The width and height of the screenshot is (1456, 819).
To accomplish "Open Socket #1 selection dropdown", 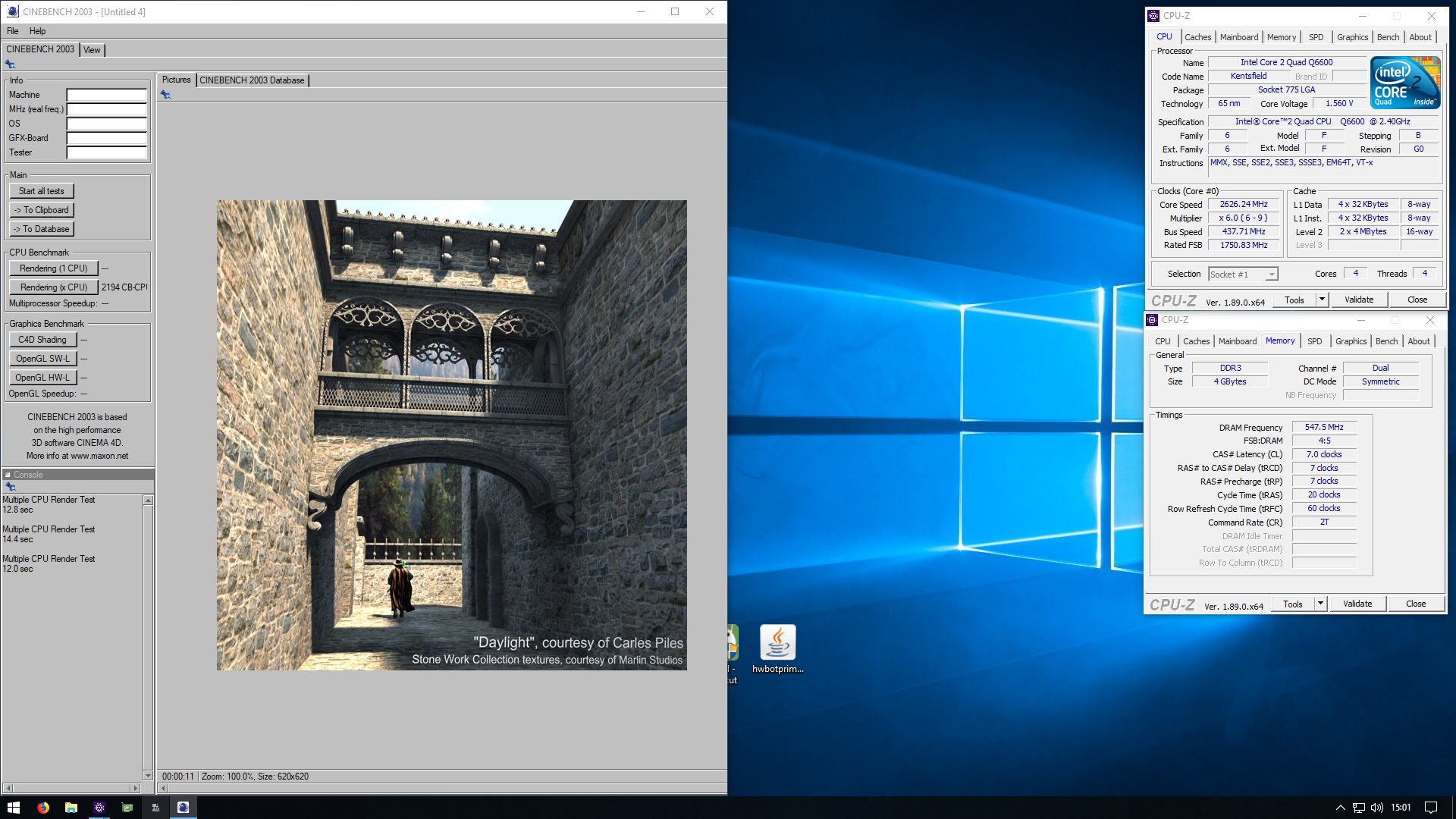I will [1243, 275].
